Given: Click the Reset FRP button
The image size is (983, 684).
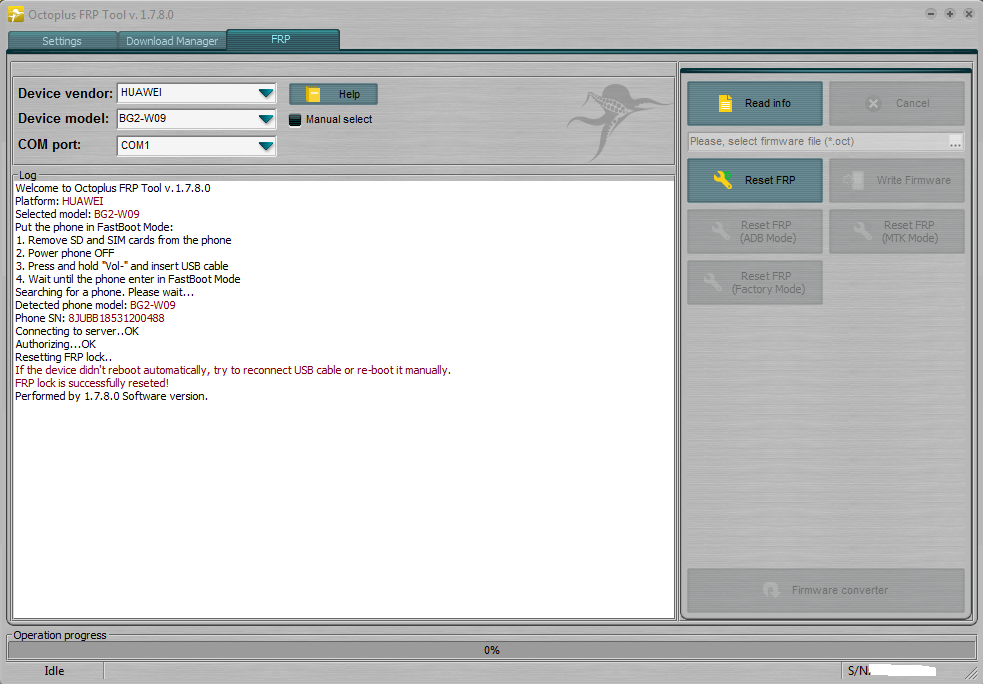Looking at the screenshot, I should (755, 180).
